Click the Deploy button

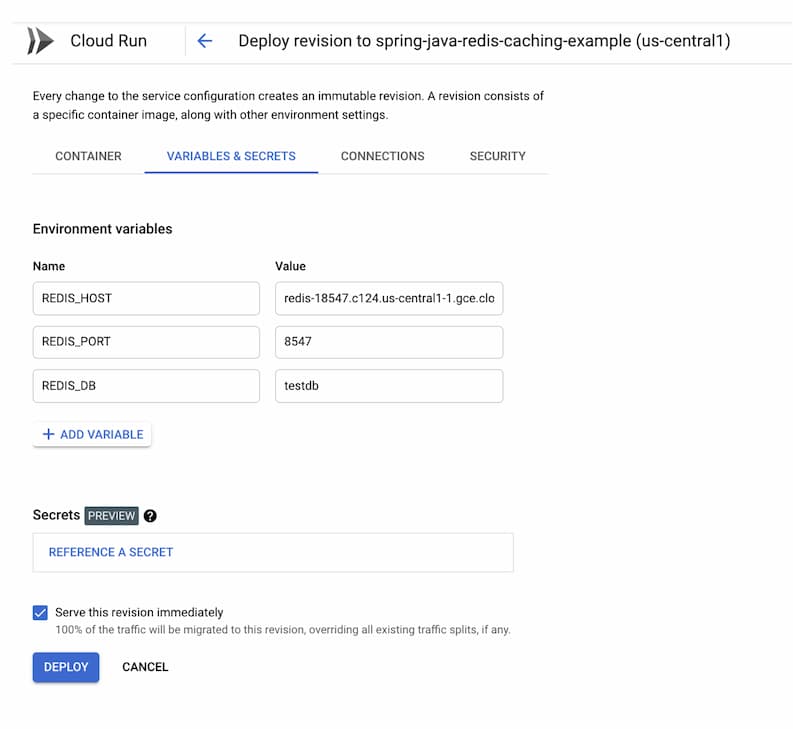(66, 667)
